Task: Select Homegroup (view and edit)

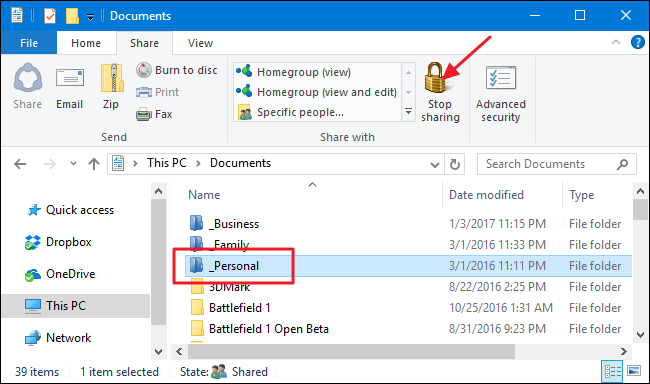Action: pos(317,92)
